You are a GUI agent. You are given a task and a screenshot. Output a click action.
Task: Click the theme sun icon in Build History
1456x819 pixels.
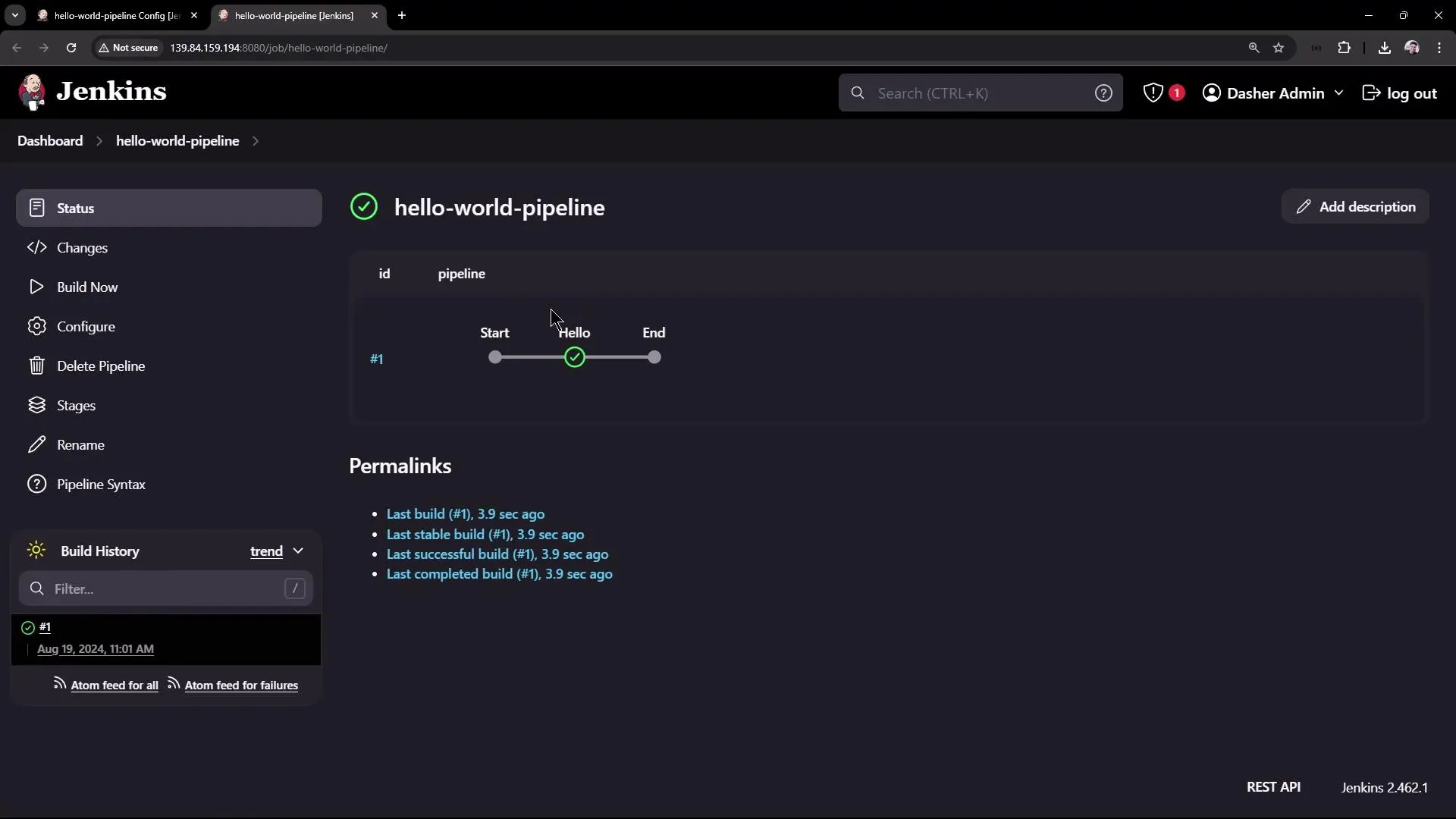click(x=36, y=551)
